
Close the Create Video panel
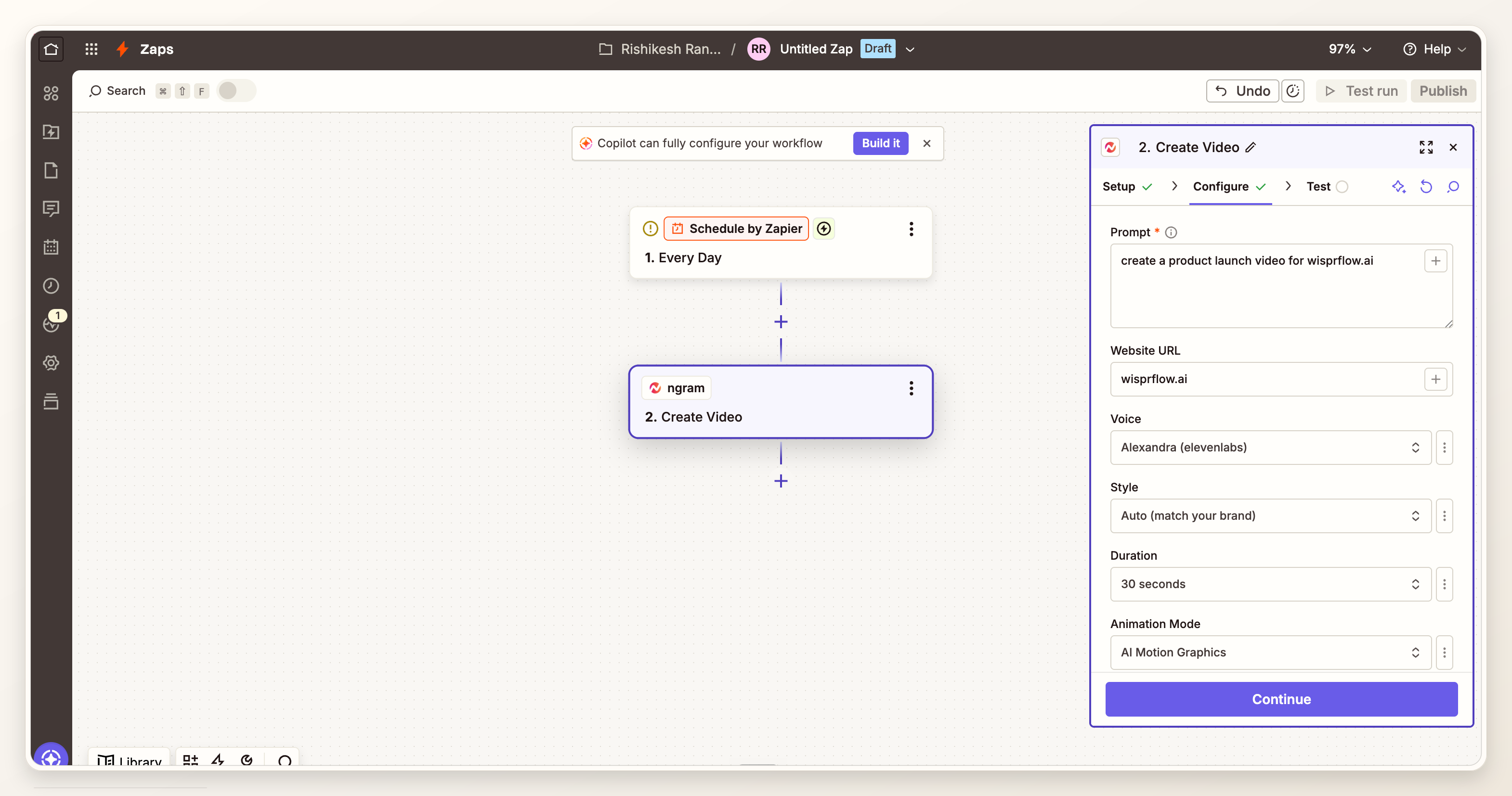[x=1453, y=147]
